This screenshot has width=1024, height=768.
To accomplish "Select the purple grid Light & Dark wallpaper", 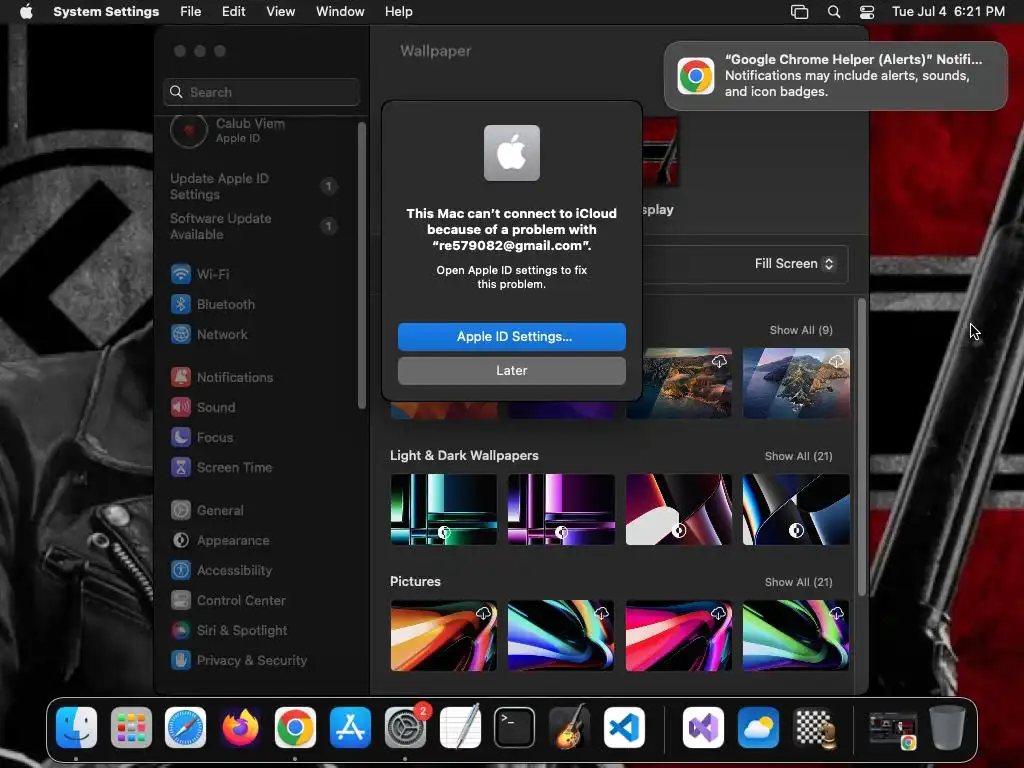I will click(561, 509).
